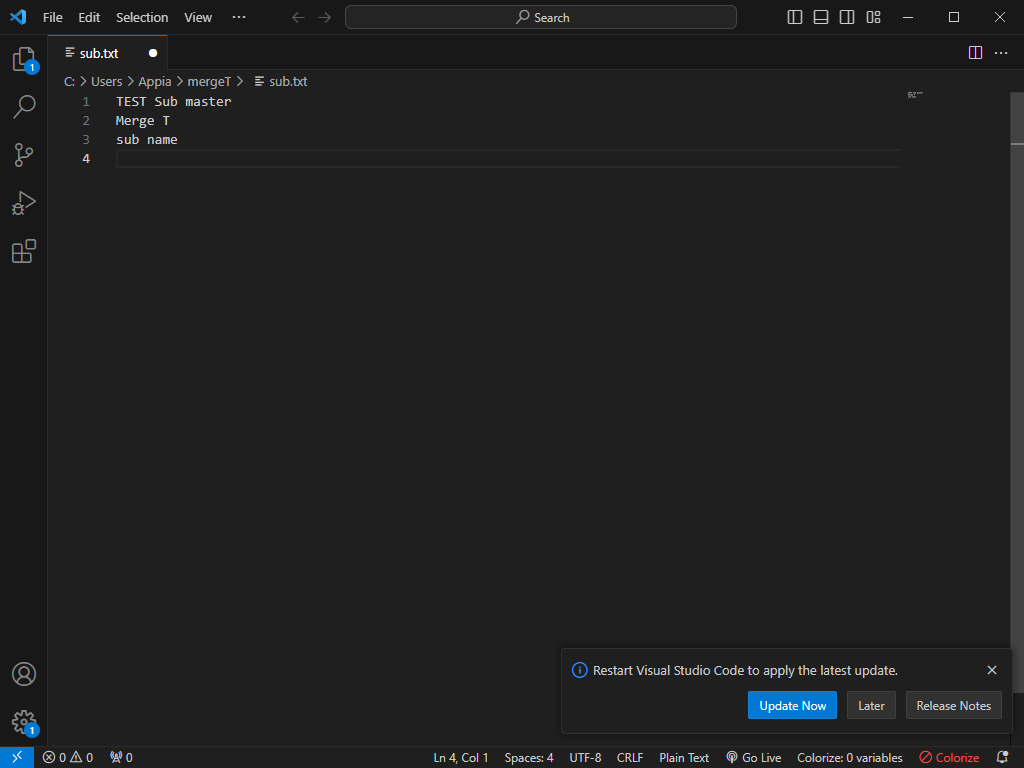This screenshot has height=768, width=1024.
Task: Split the editor to the right
Action: (x=975, y=53)
